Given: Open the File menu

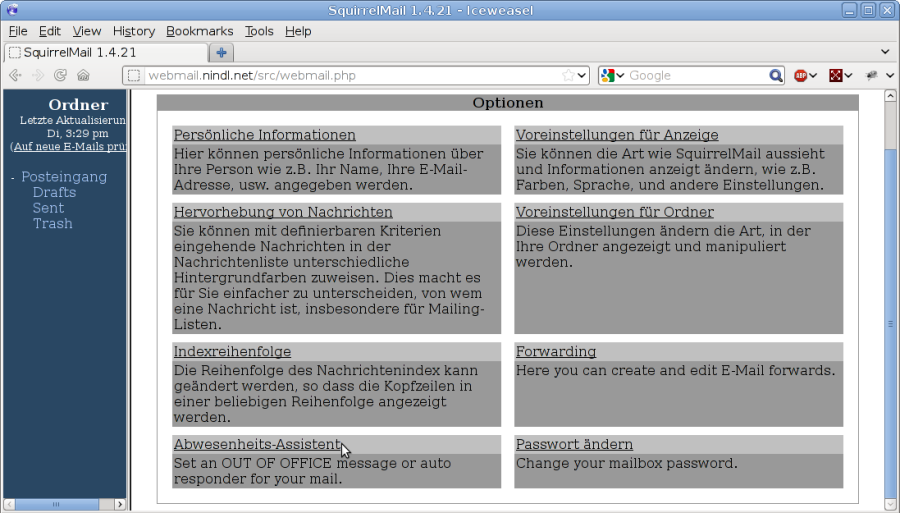Looking at the screenshot, I should pyautogui.click(x=18, y=31).
